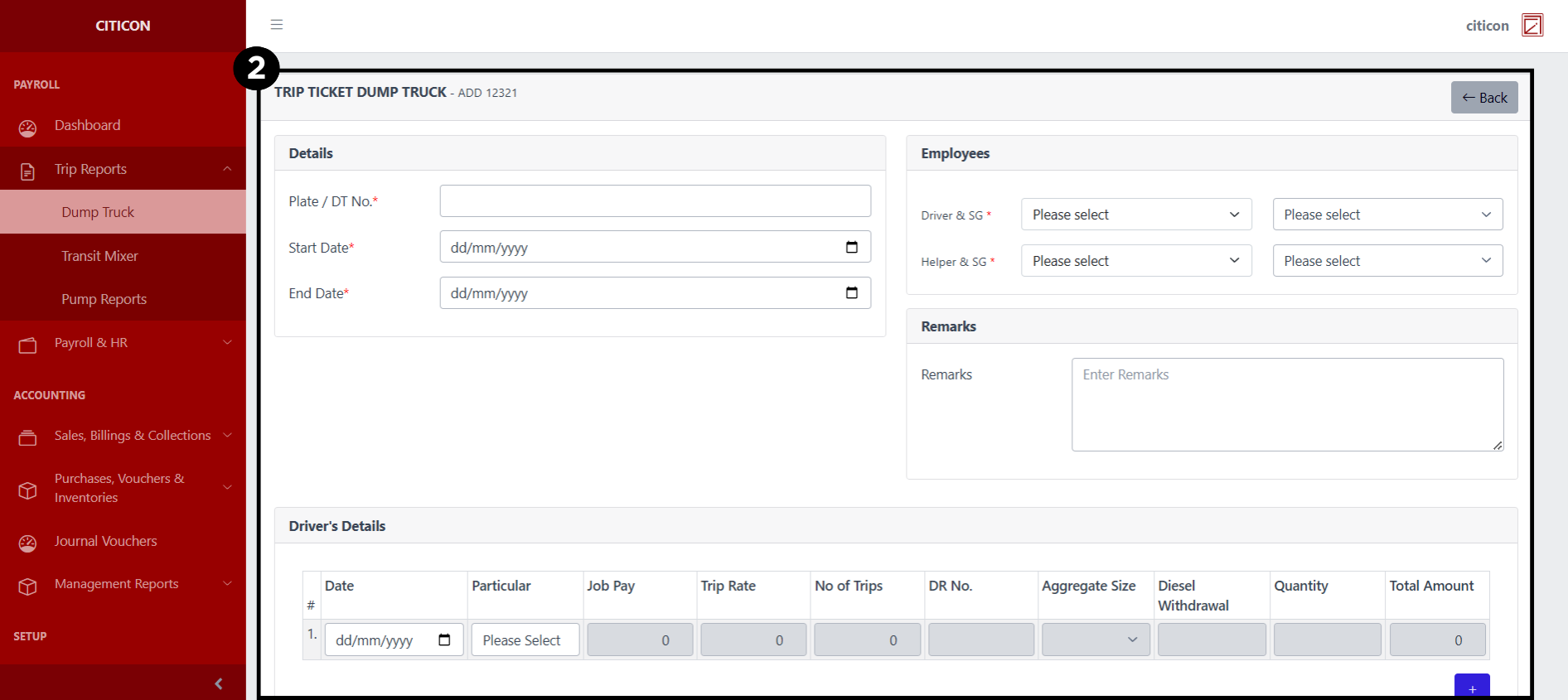Open the Driver name dropdown

[x=1135, y=215]
